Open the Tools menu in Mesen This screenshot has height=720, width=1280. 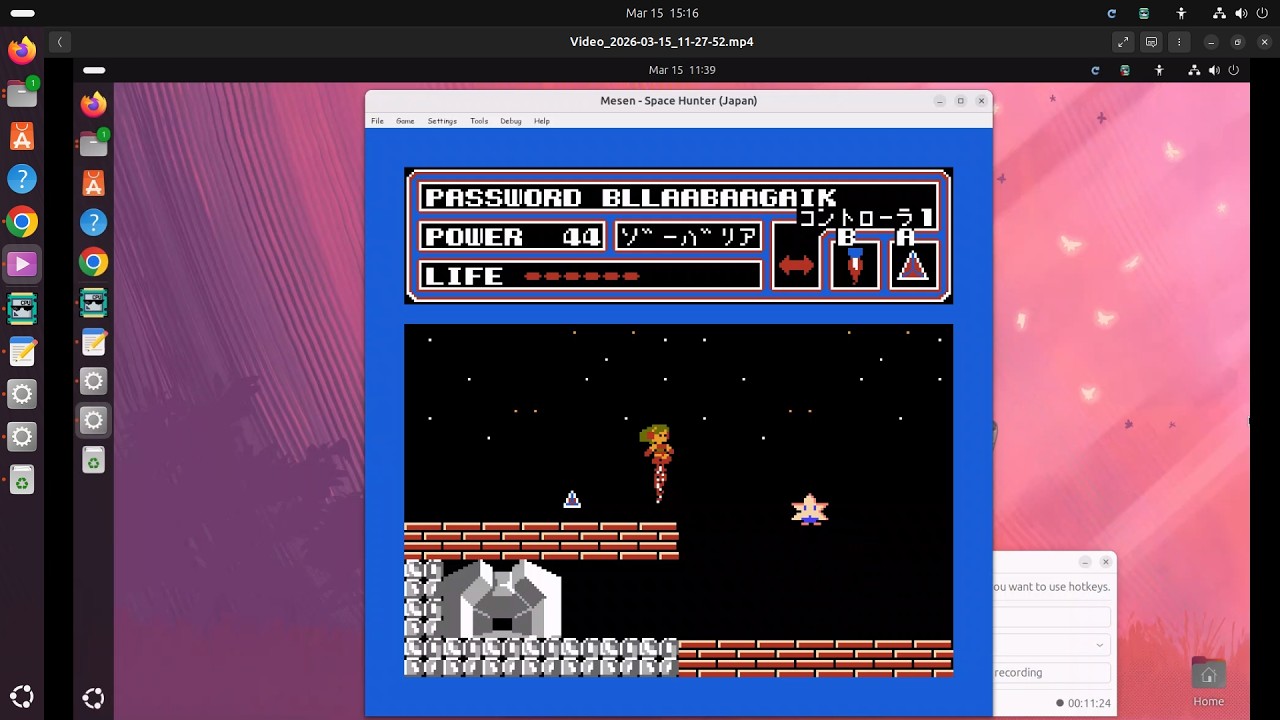[479, 121]
